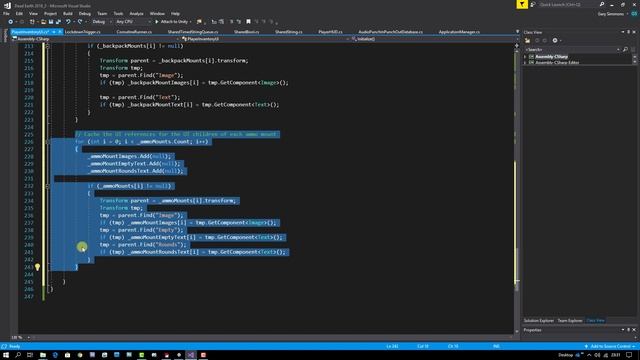Viewport: 640px width, 360px height.
Task: Click the Windows Start button
Action: [x=6, y=355]
